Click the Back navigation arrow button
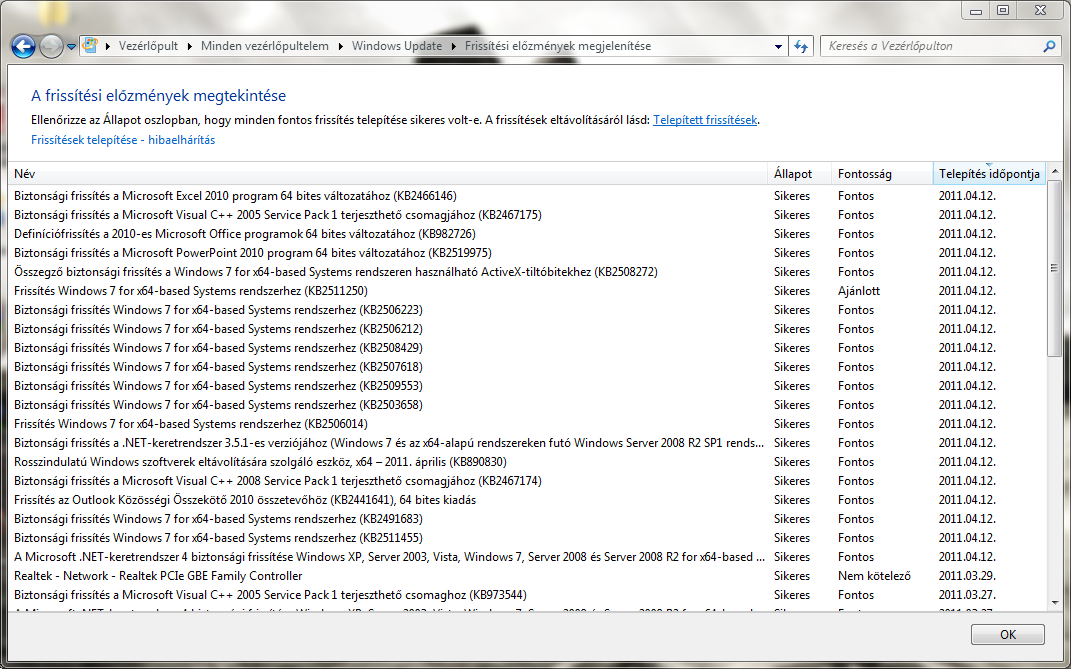The width and height of the screenshot is (1071, 669). click(x=23, y=46)
